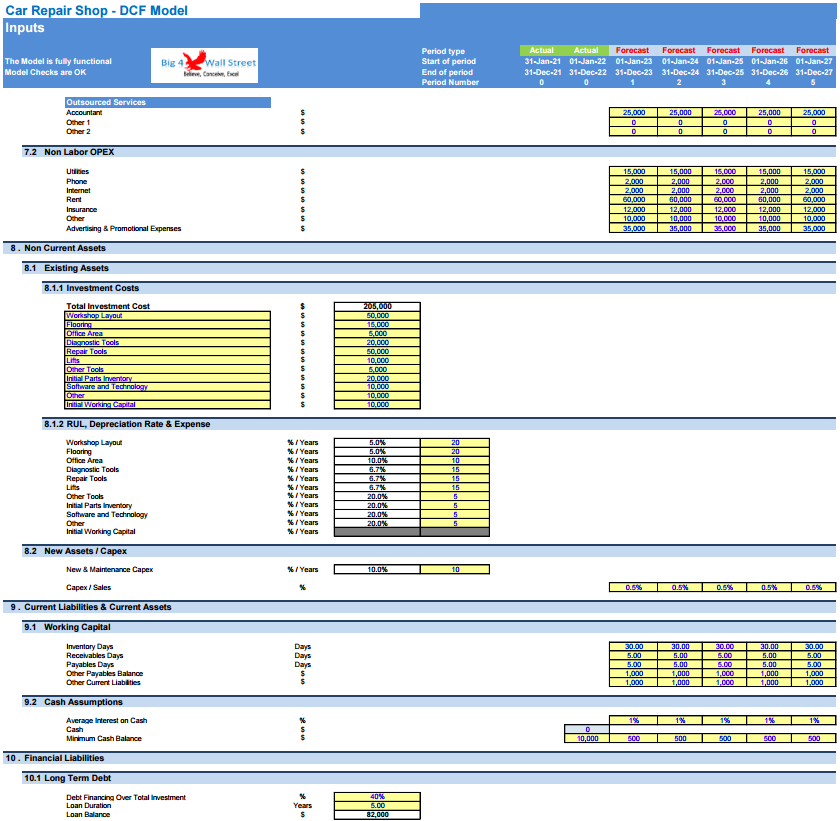The image size is (840, 821).
Task: Click Minimum Cash Balance 500 for period 3
Action: click(725, 739)
